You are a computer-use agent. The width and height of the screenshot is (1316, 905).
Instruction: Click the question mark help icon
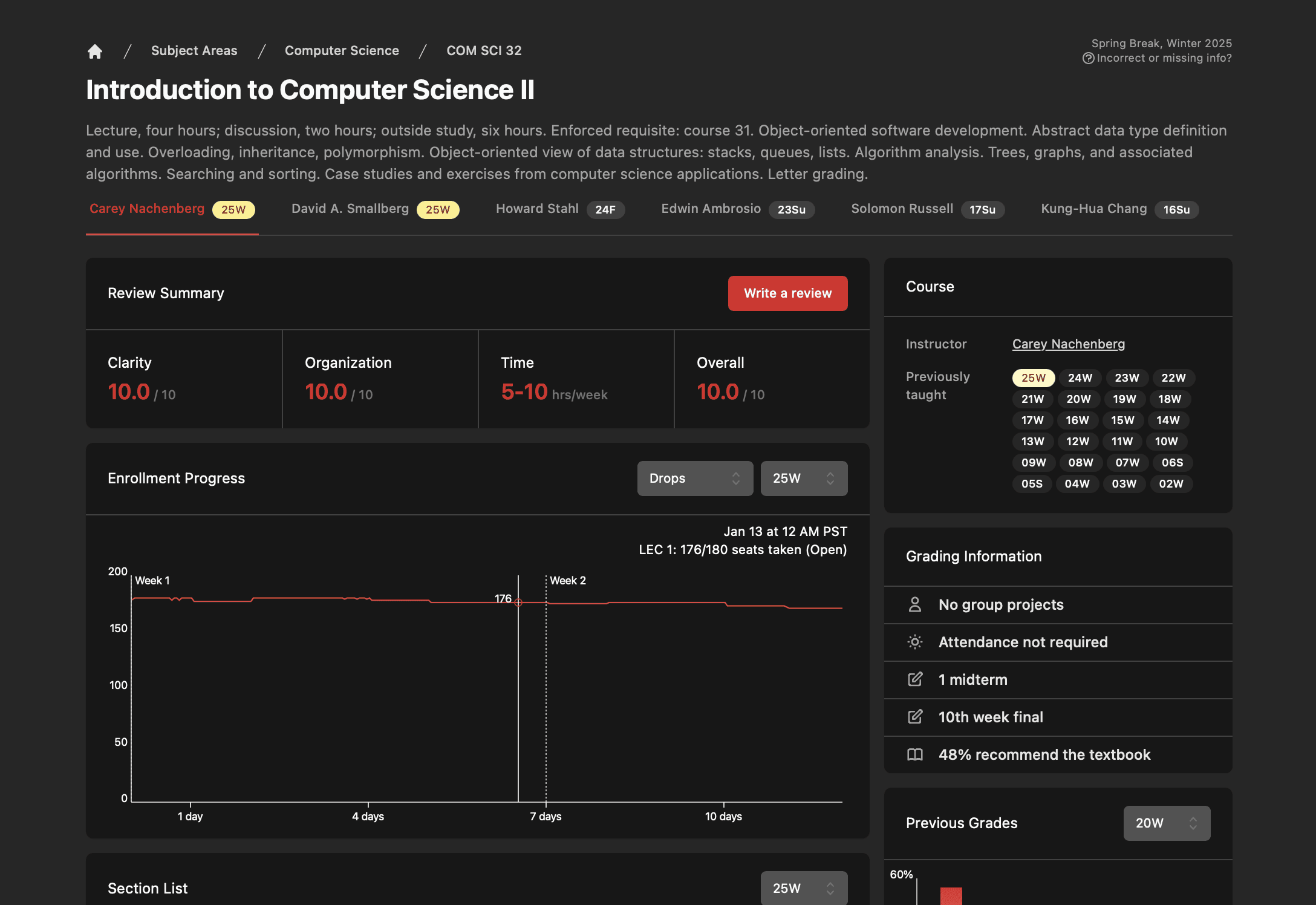(x=1088, y=58)
